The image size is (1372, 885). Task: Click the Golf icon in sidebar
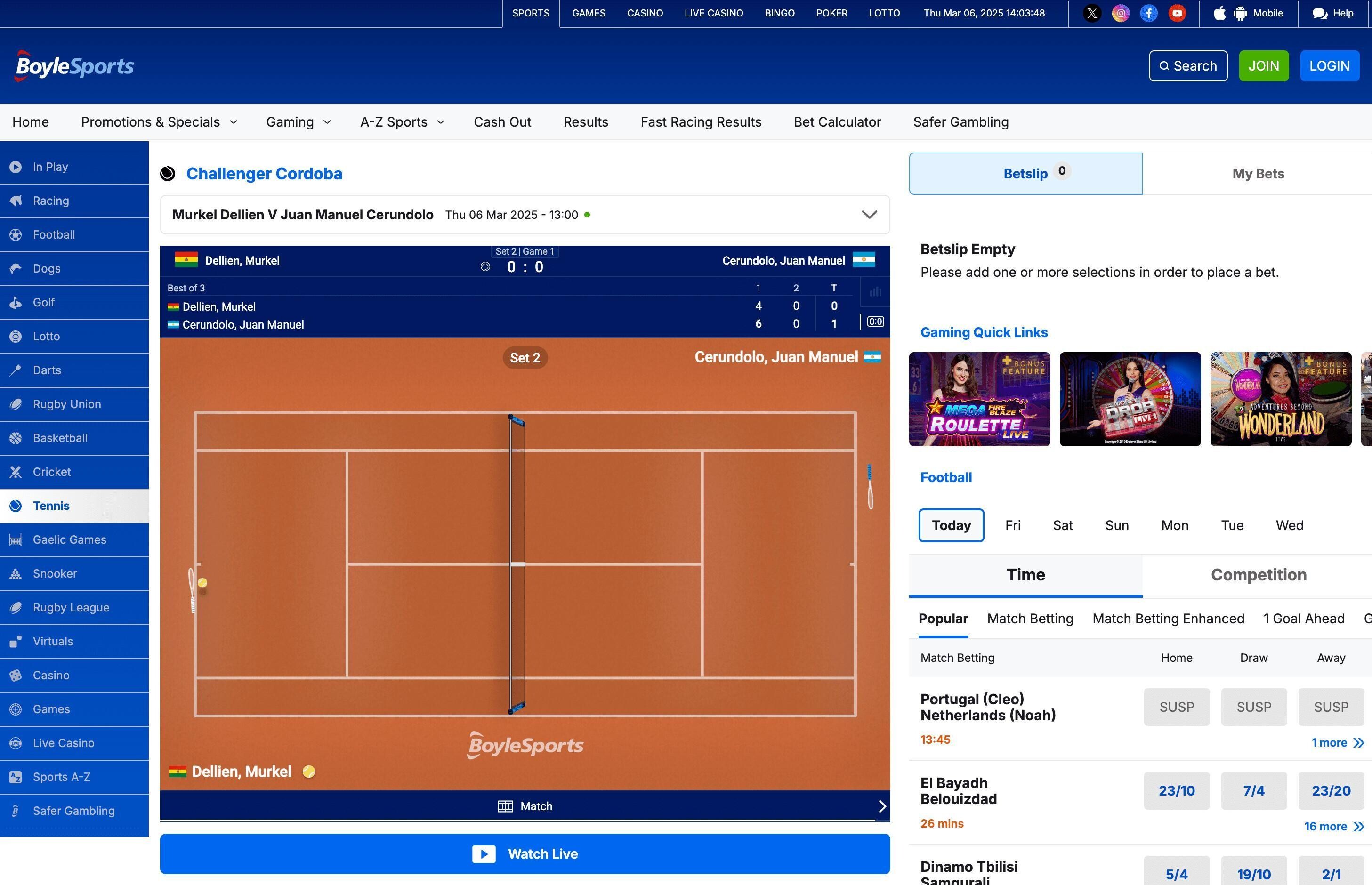(16, 302)
